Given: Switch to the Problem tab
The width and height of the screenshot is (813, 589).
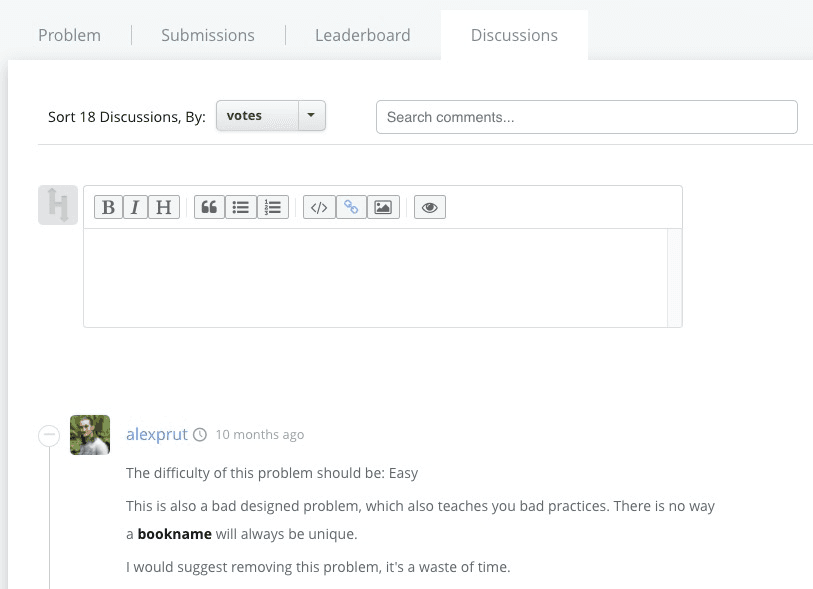Looking at the screenshot, I should coord(69,35).
